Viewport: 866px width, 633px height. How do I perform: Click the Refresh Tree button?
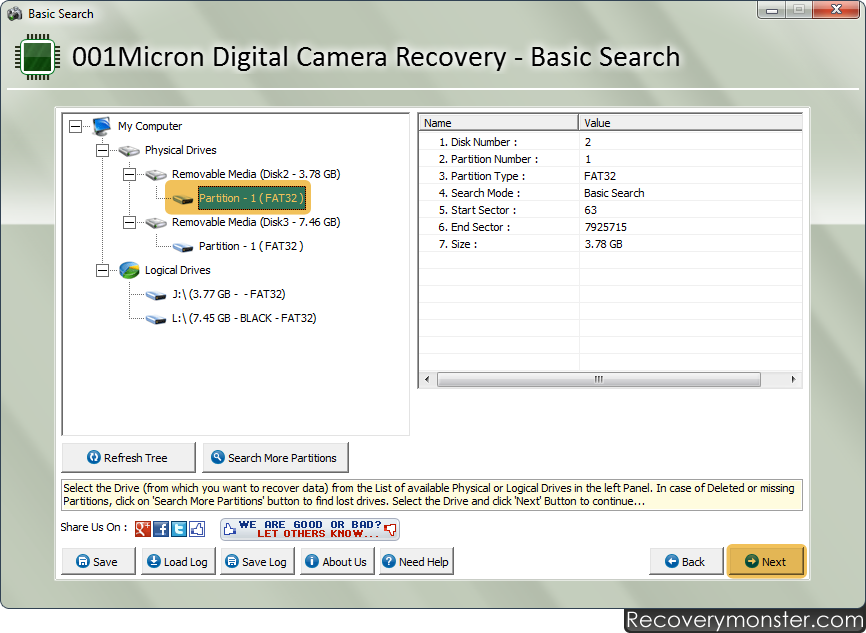coord(128,457)
